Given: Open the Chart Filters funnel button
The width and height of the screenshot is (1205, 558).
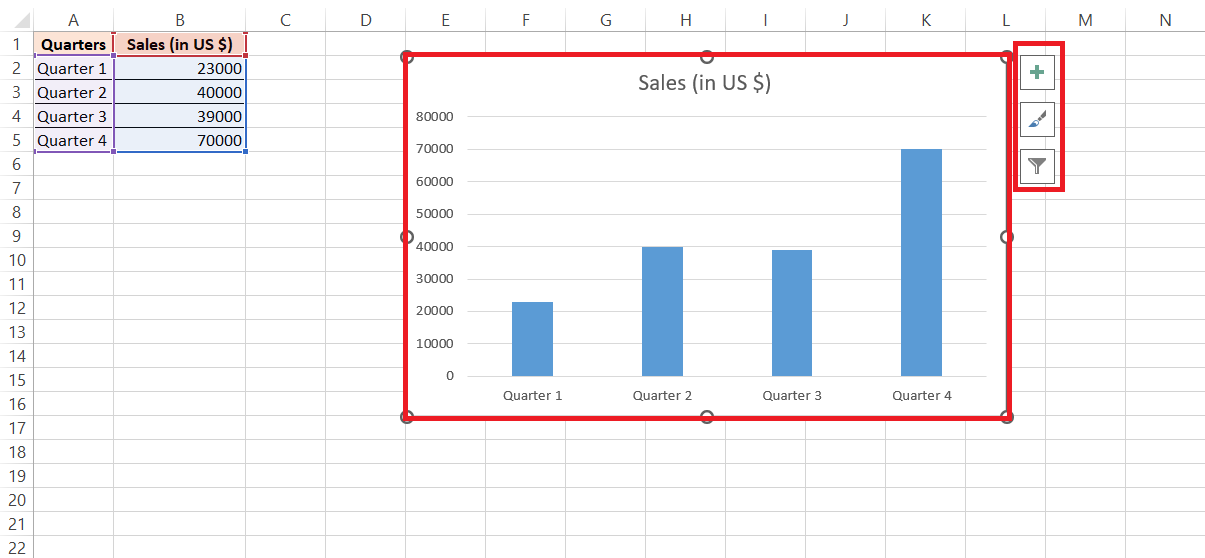Looking at the screenshot, I should [x=1037, y=166].
